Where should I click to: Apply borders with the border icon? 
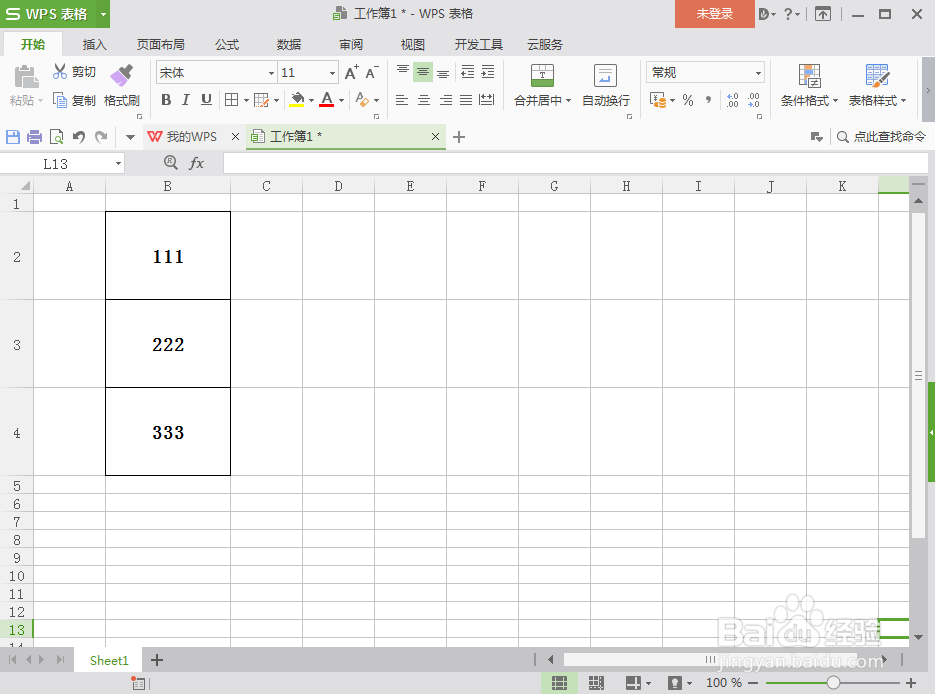(231, 100)
